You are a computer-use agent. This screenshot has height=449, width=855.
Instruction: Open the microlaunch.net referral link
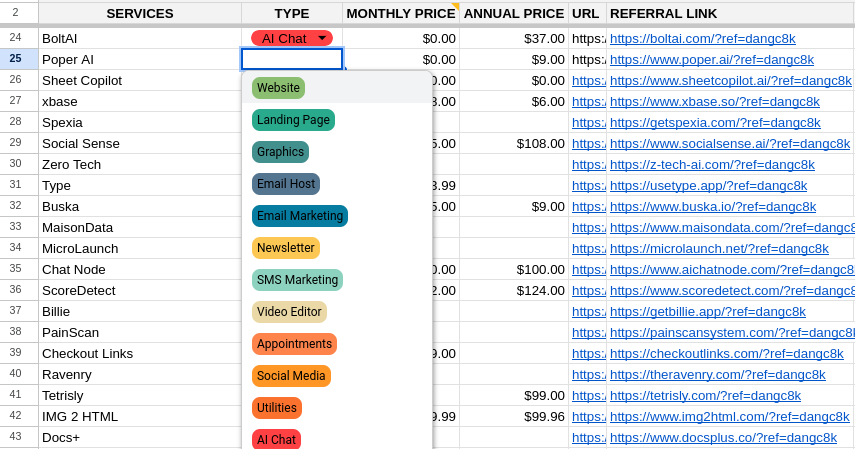tap(719, 249)
